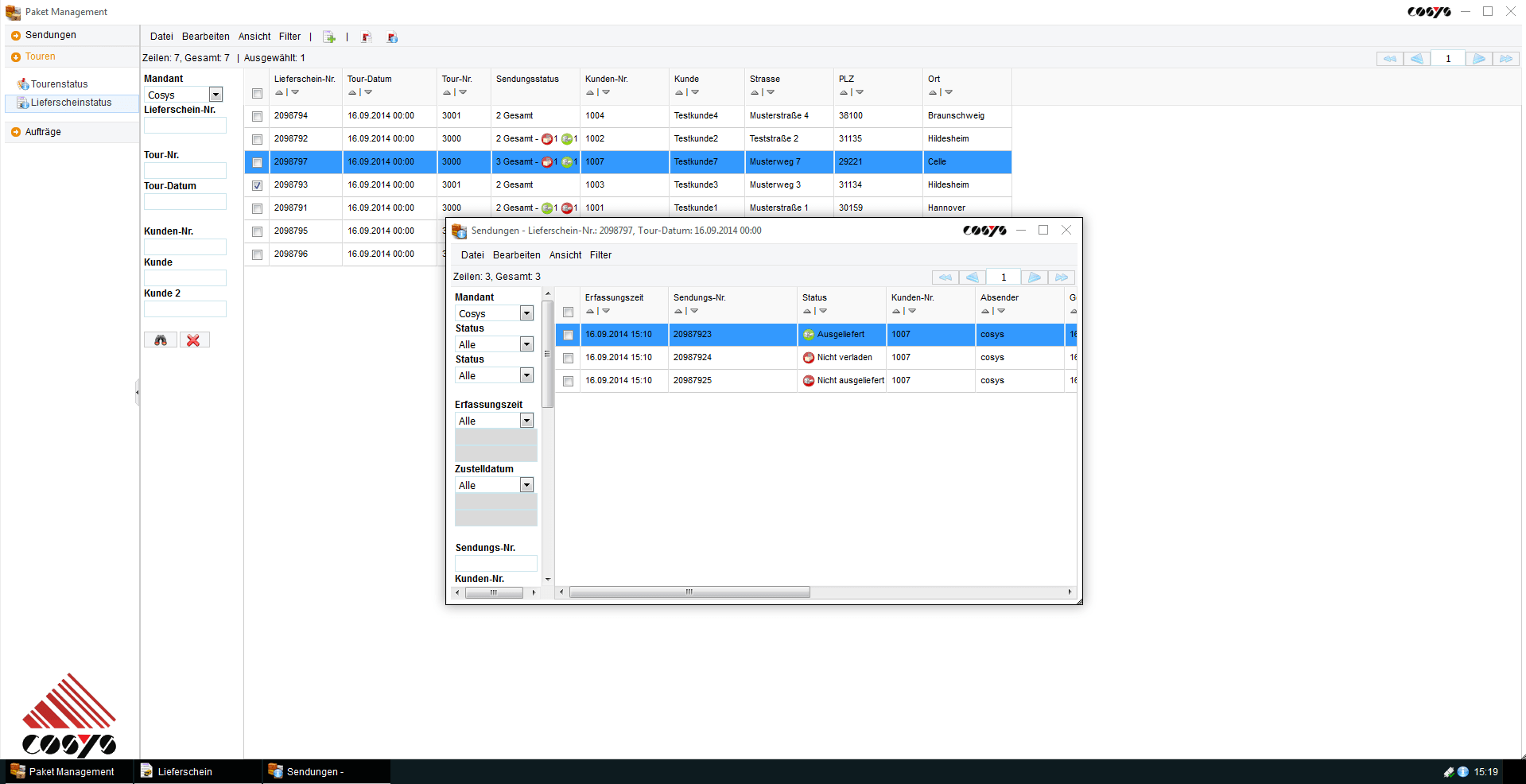1526x784 pixels.
Task: Check the row for Lieferschein 2098794
Action: [257, 116]
